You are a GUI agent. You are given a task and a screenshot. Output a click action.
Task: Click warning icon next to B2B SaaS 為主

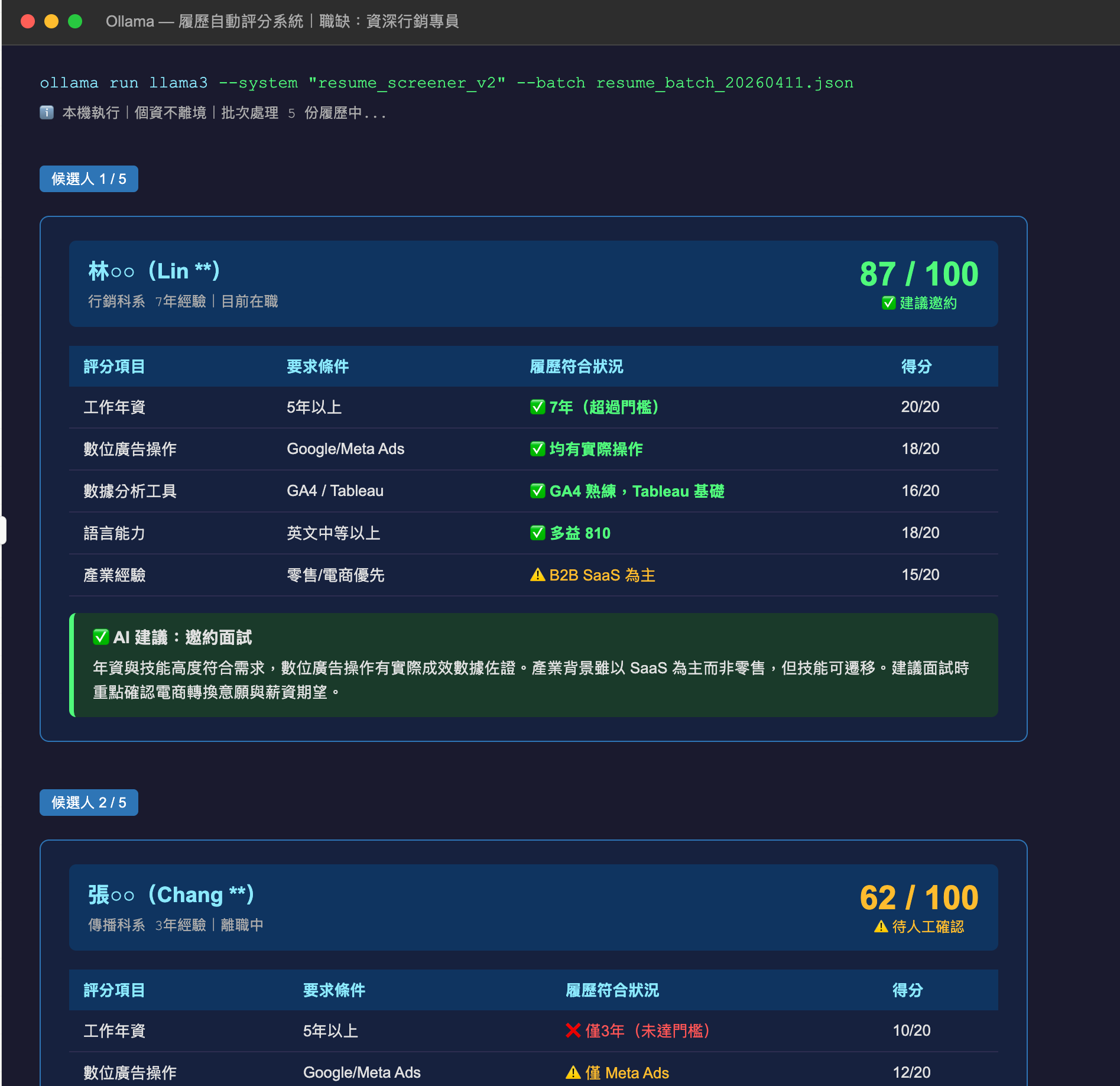[x=537, y=575]
